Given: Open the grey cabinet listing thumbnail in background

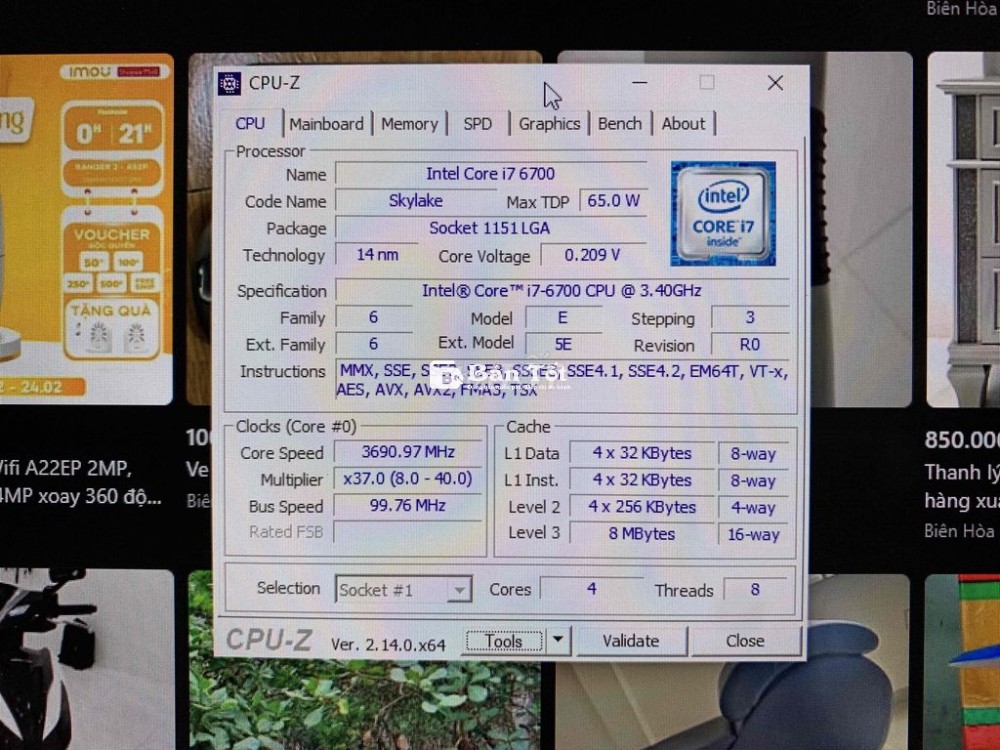Looking at the screenshot, I should tap(964, 230).
